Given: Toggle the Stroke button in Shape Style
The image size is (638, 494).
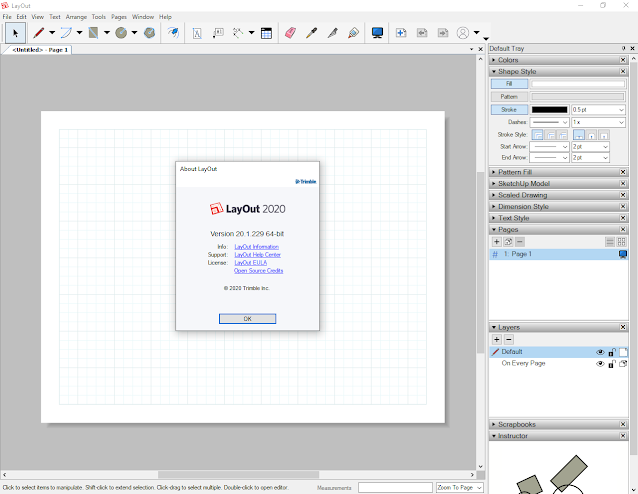Looking at the screenshot, I should click(x=509, y=109).
